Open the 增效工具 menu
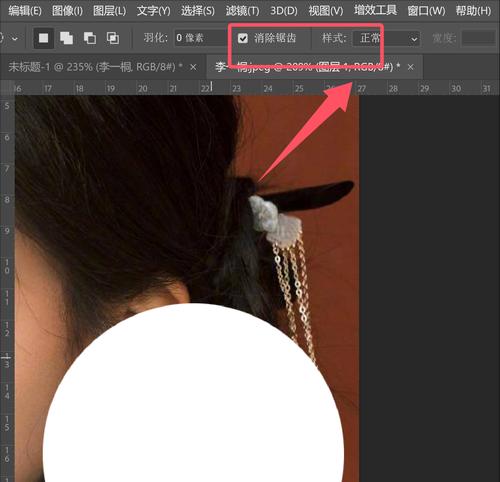 [375, 11]
